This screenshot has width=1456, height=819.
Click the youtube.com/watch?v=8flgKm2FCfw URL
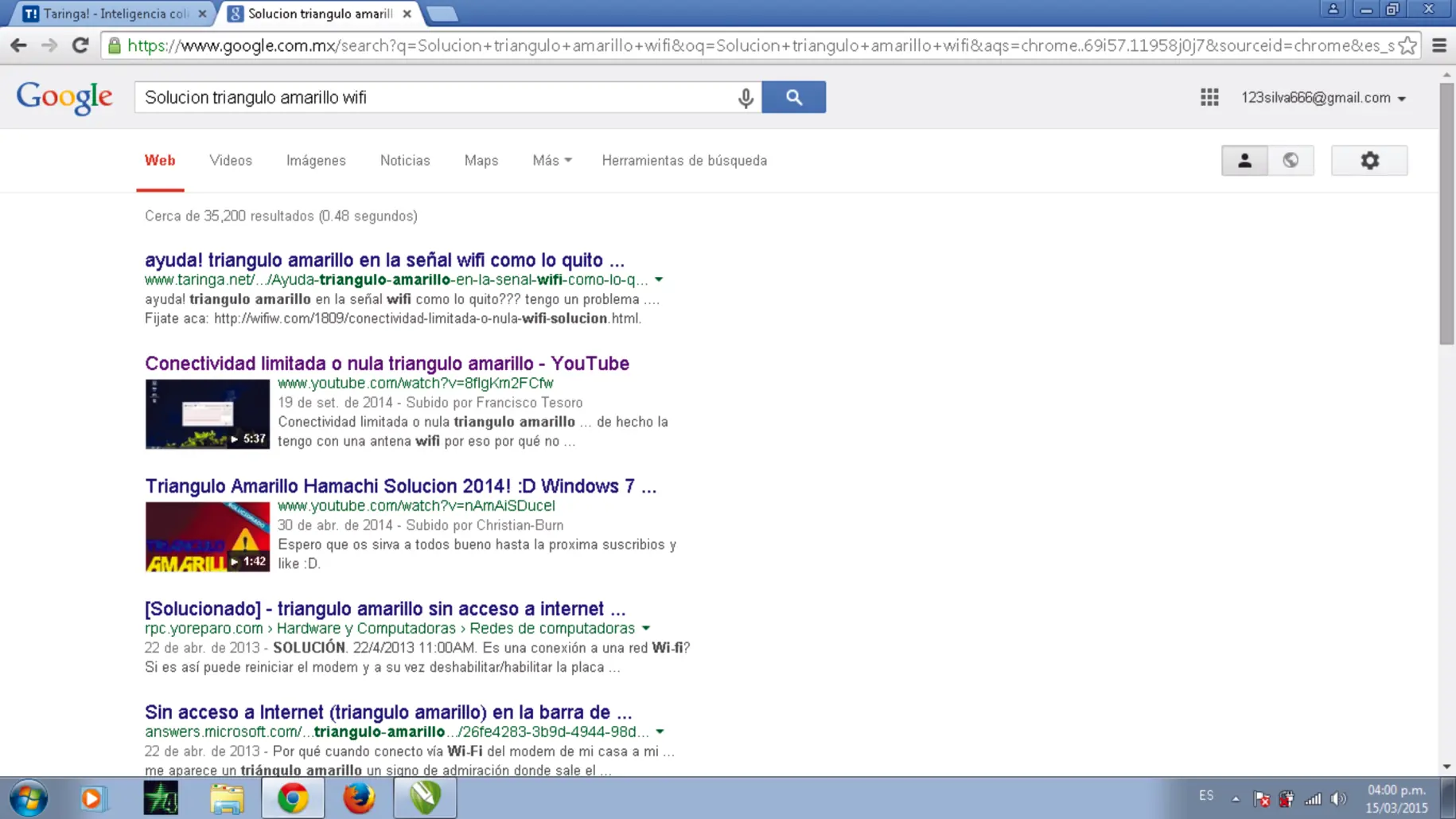pos(415,383)
